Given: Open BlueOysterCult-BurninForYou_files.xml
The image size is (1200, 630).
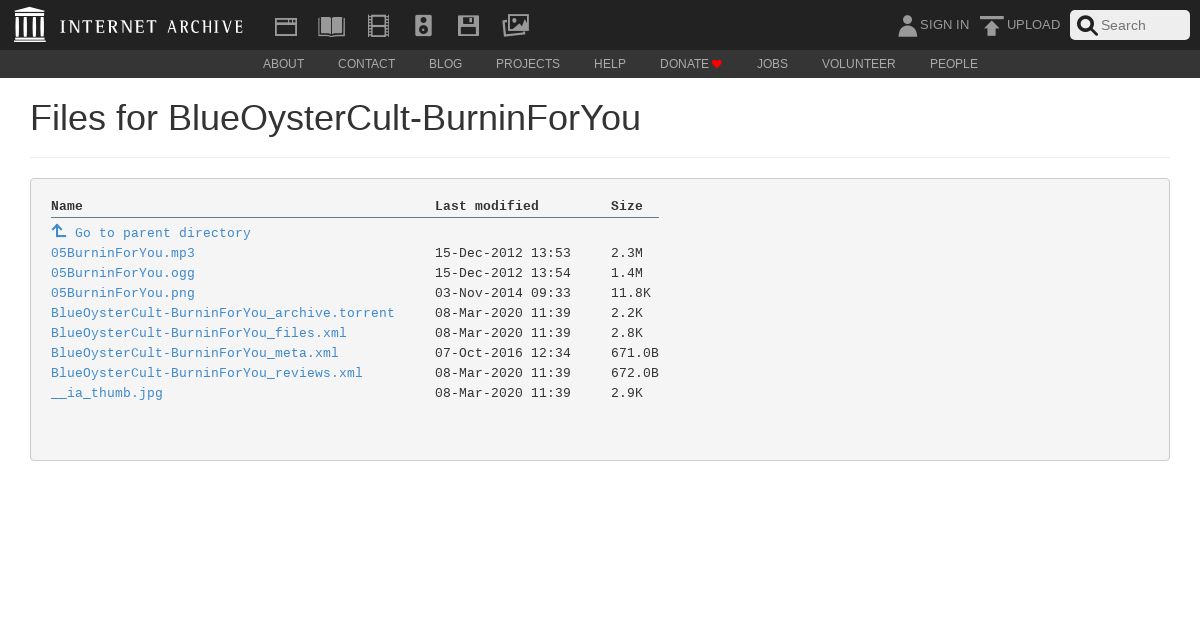Looking at the screenshot, I should click(x=199, y=333).
